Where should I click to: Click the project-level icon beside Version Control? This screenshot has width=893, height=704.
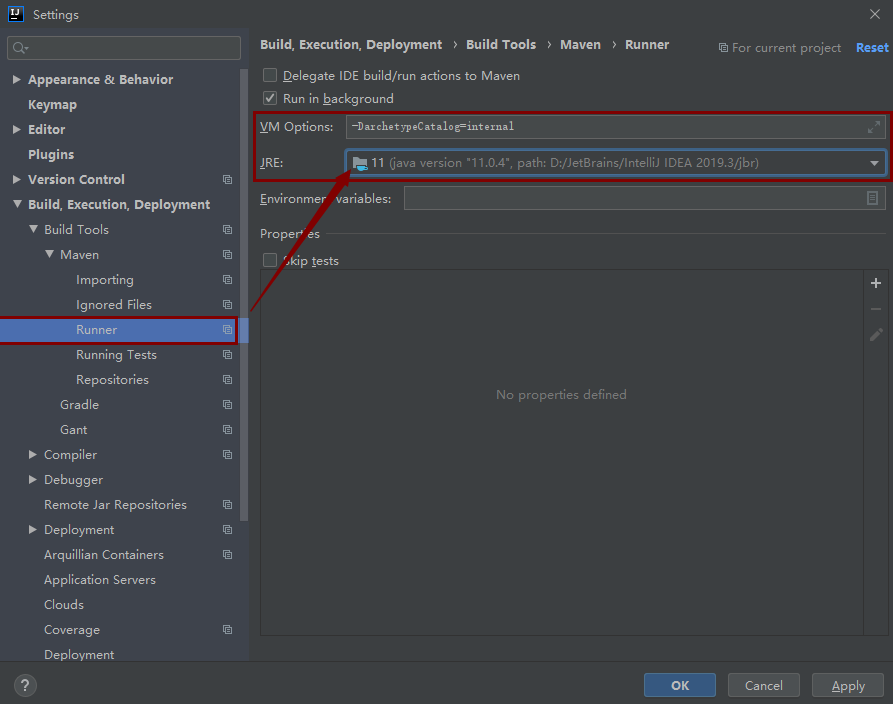[227, 179]
